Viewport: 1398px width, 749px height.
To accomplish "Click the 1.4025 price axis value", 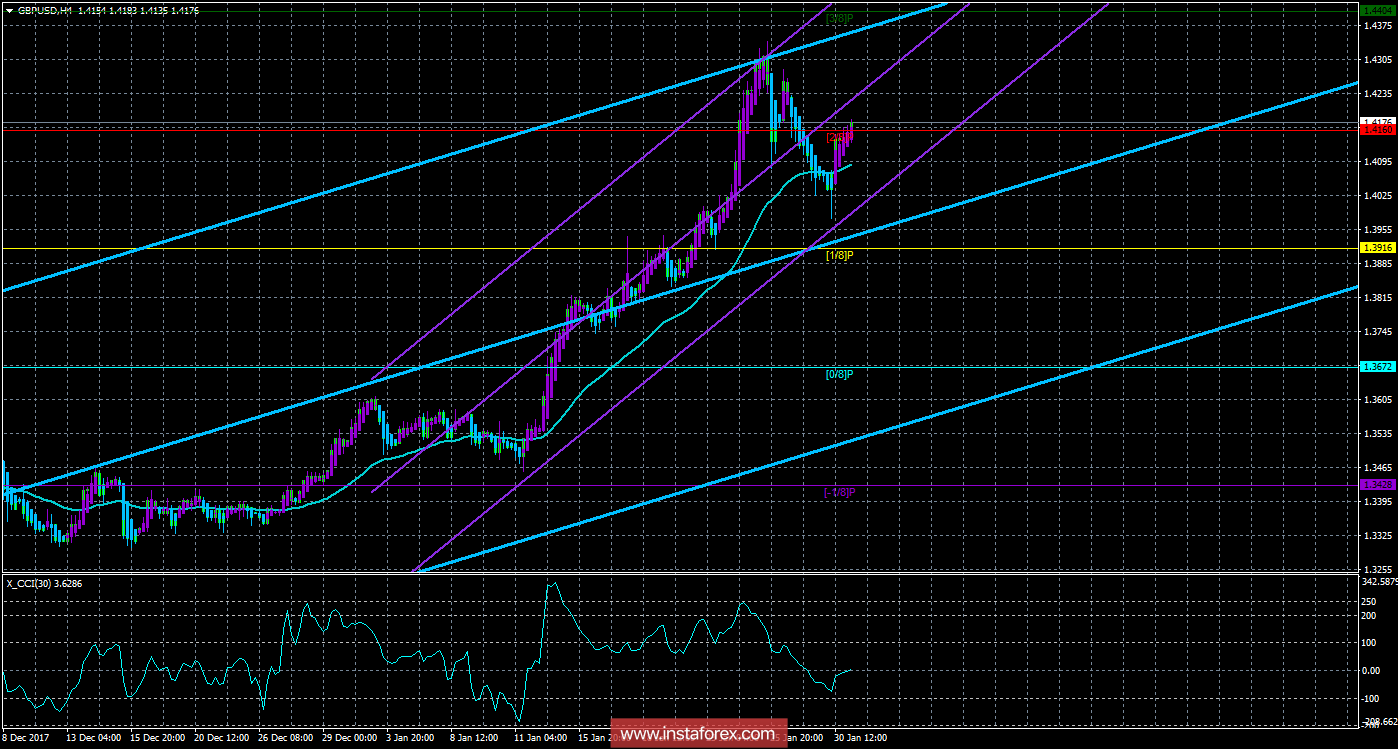I will click(x=1376, y=195).
